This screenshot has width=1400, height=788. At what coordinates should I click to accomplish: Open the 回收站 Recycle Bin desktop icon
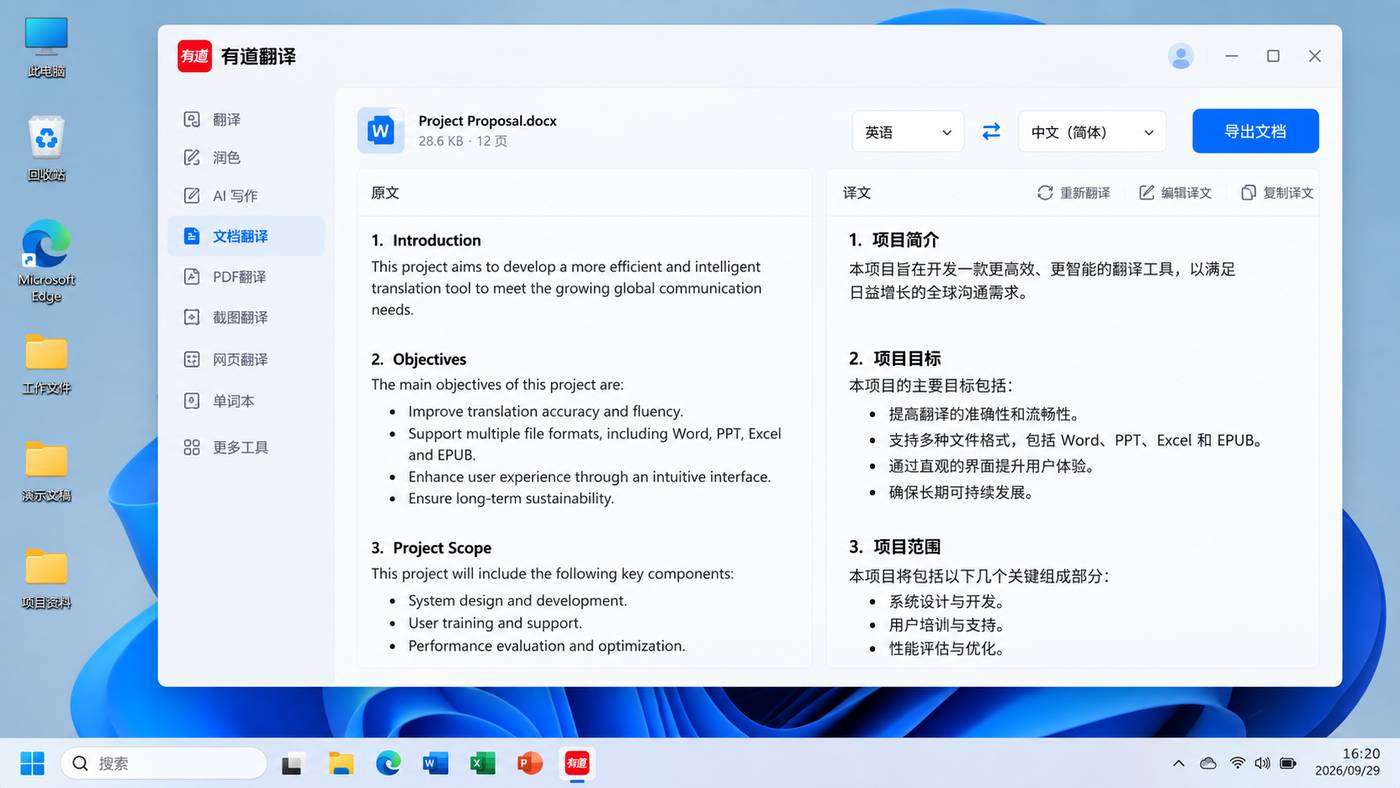[x=46, y=148]
